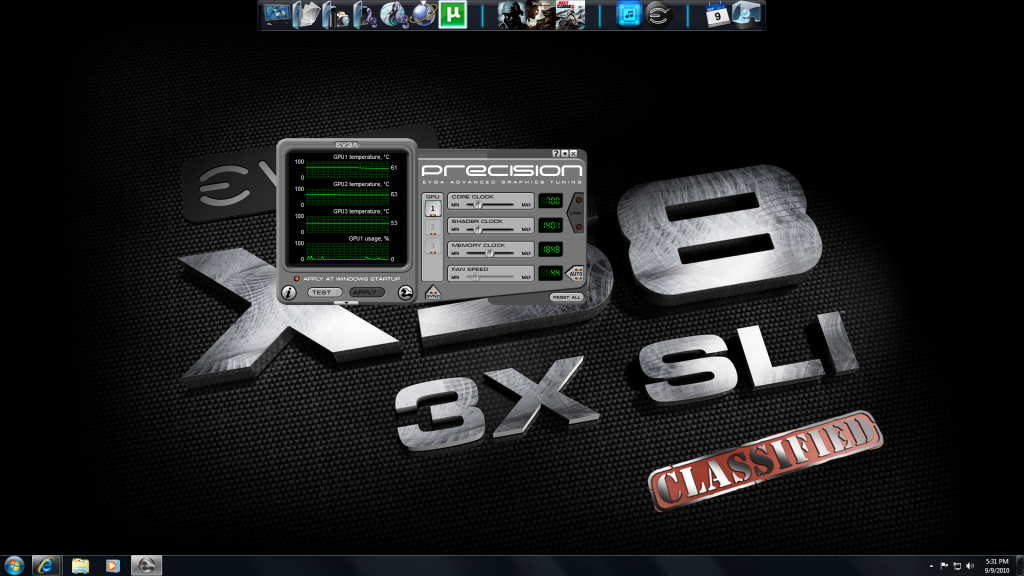Open the computer monitor icon in dock
Viewport: 1024px width, 576px height.
277,15
